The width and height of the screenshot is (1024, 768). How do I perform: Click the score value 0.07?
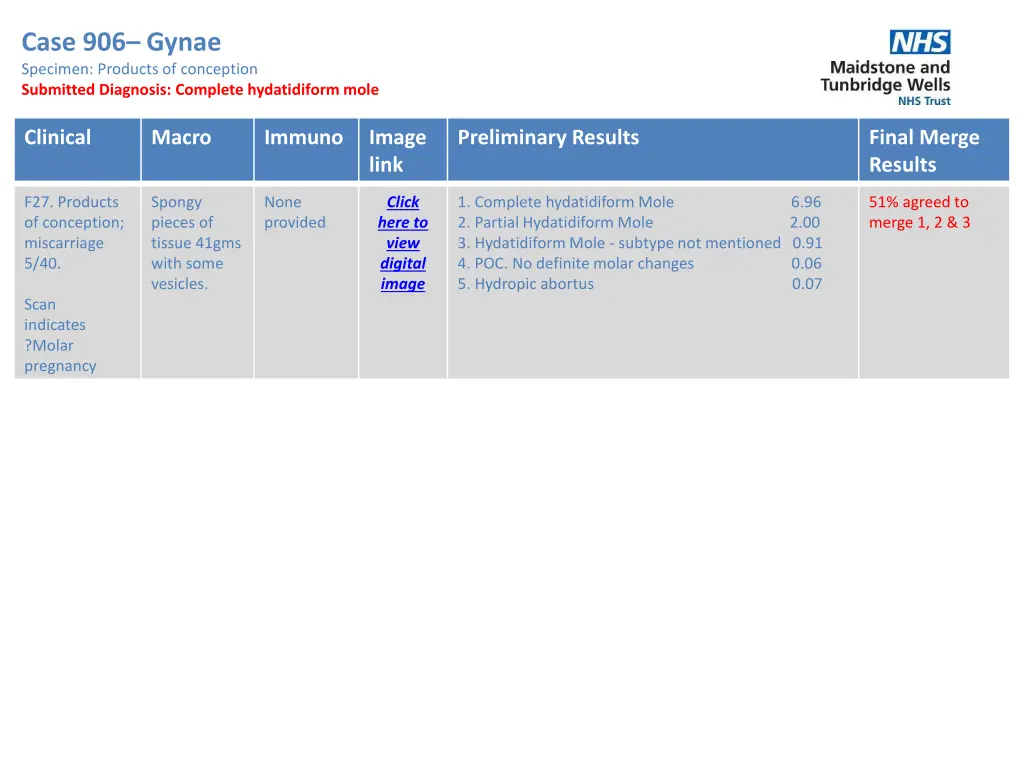coord(807,283)
